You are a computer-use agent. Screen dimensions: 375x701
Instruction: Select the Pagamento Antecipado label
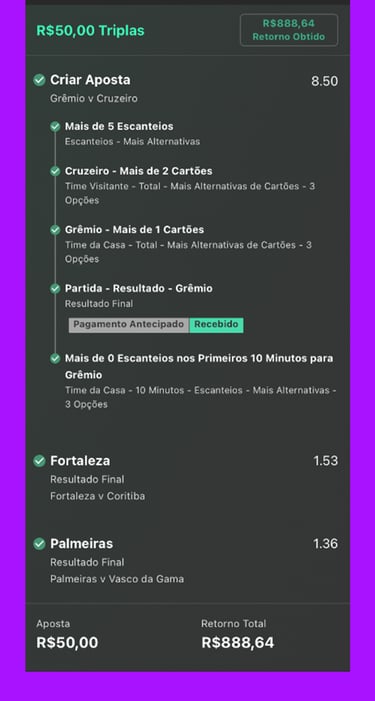tap(129, 325)
